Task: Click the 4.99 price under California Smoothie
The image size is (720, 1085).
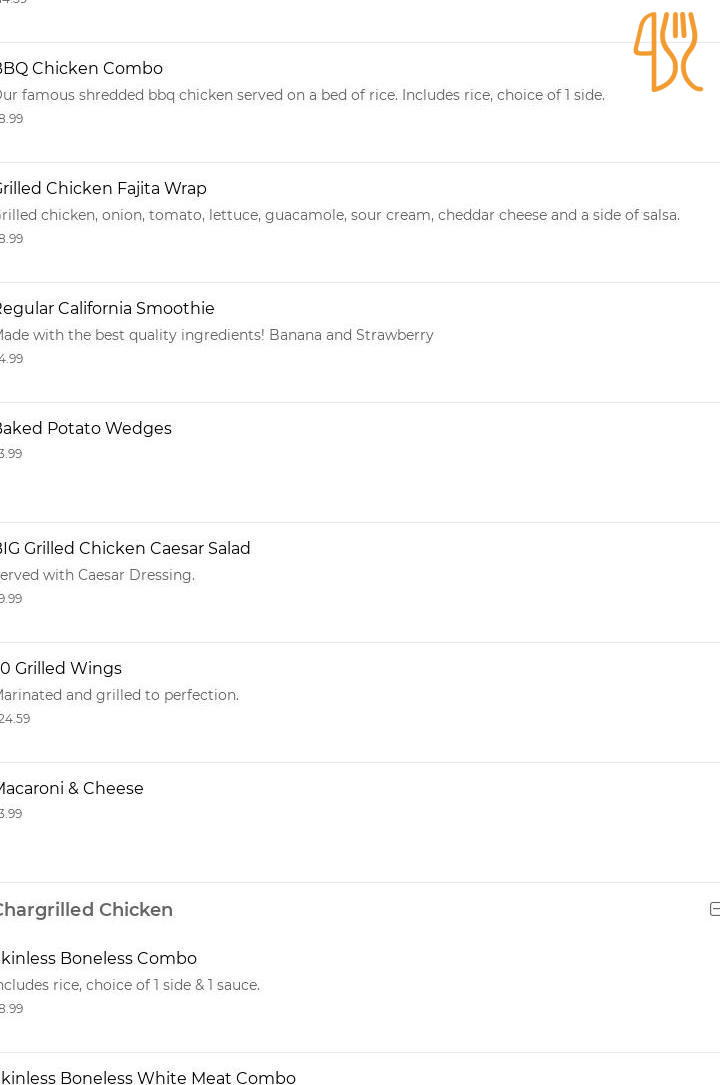Action: pos(11,358)
